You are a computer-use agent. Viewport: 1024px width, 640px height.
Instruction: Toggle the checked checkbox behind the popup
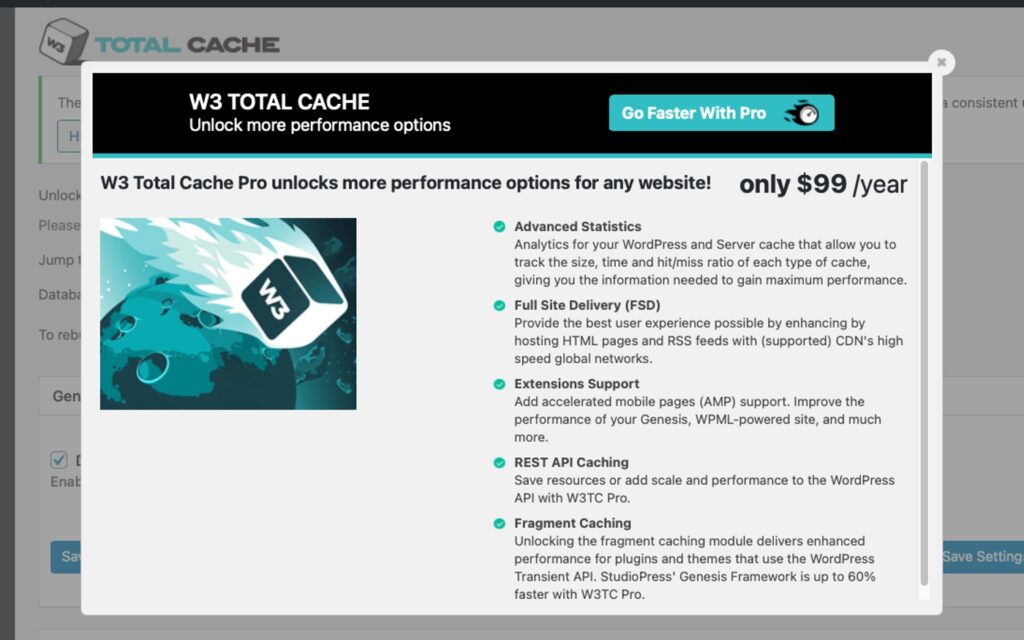[x=58, y=460]
